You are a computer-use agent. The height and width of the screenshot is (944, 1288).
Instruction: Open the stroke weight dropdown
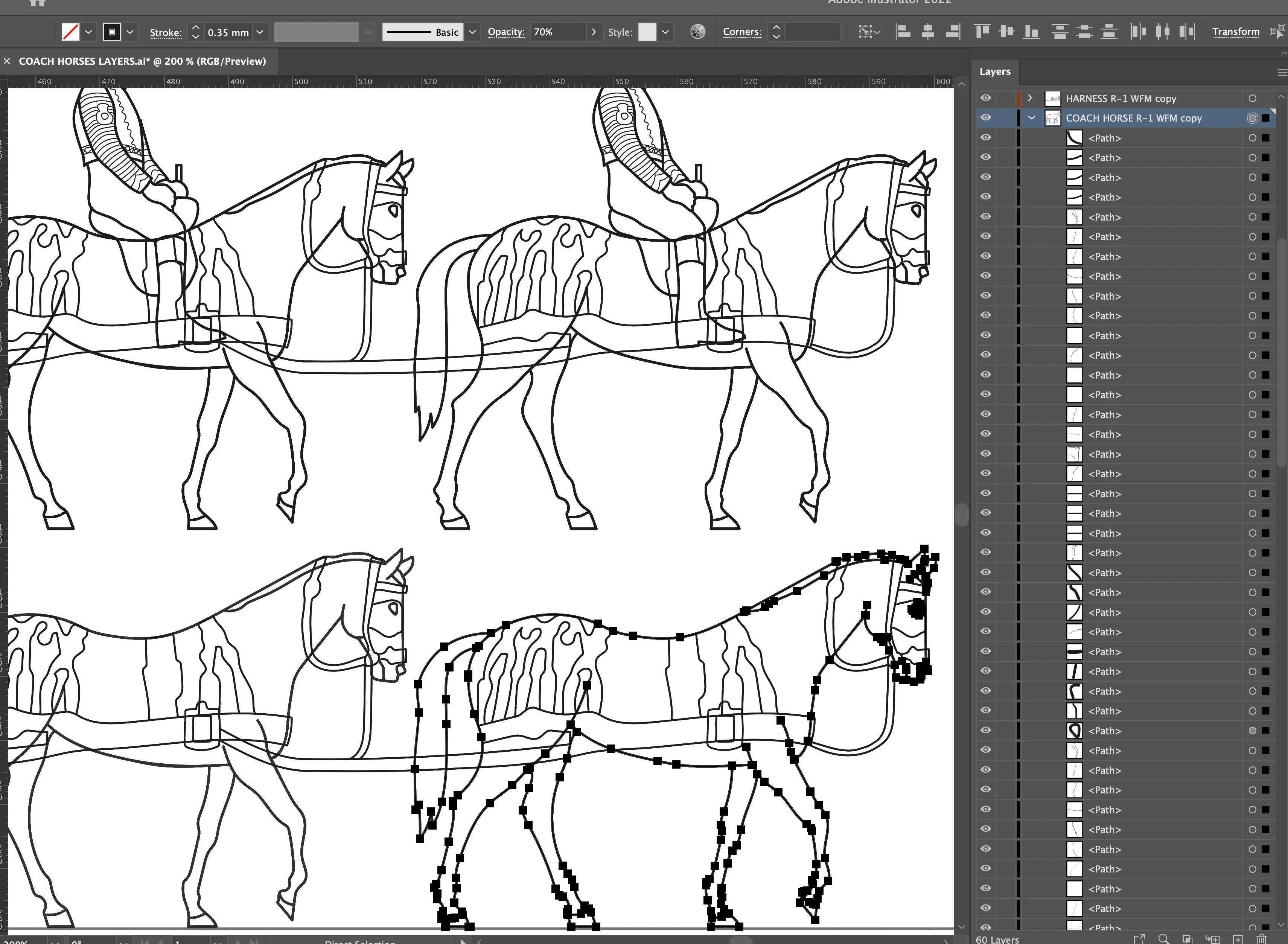(x=260, y=32)
